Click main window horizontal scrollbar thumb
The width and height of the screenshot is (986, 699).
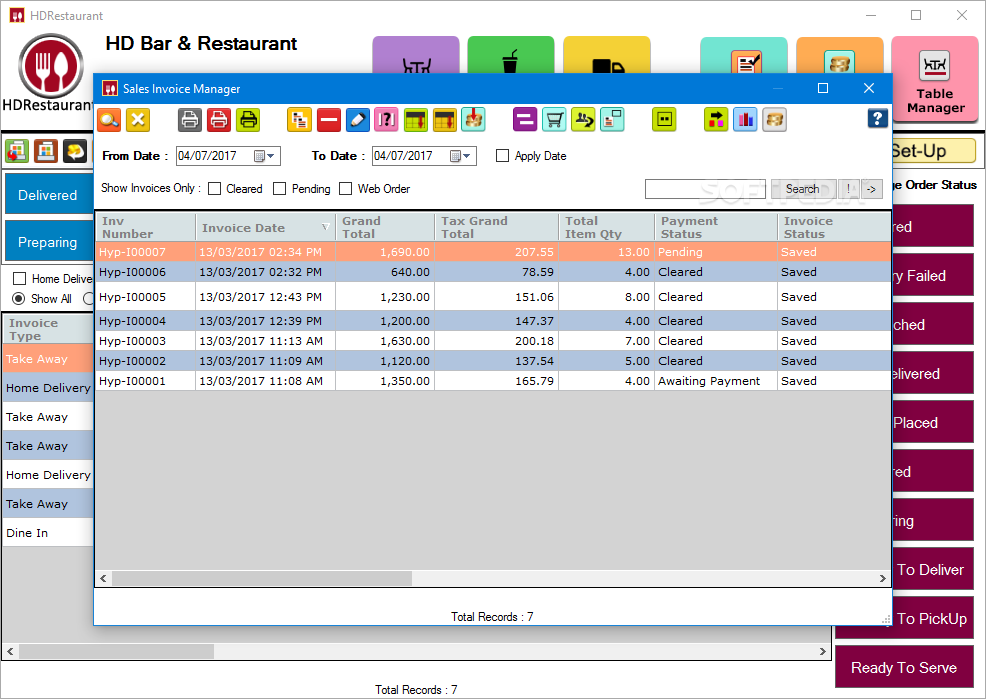pyautogui.click(x=116, y=651)
